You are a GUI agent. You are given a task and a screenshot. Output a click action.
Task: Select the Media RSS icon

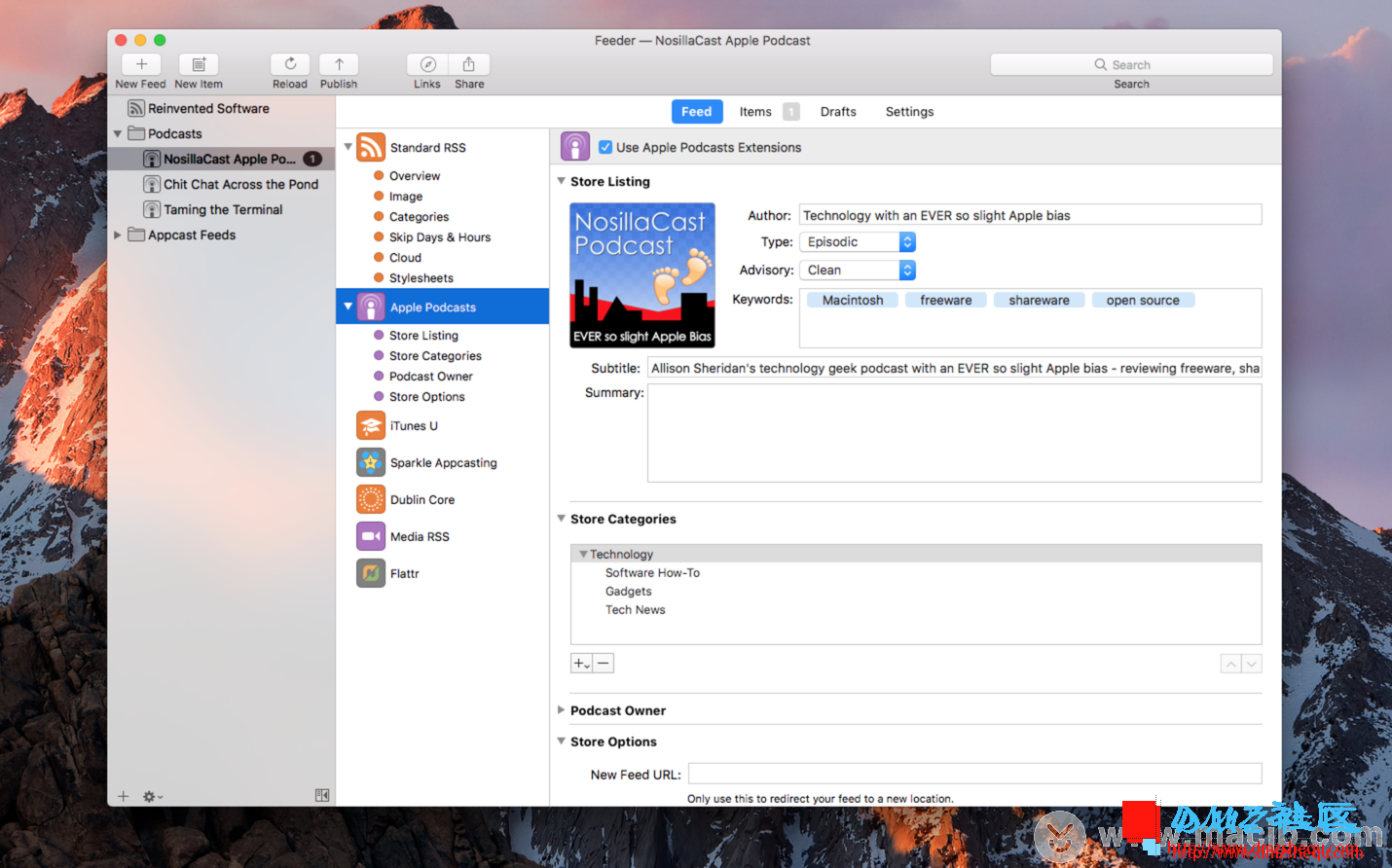click(371, 536)
